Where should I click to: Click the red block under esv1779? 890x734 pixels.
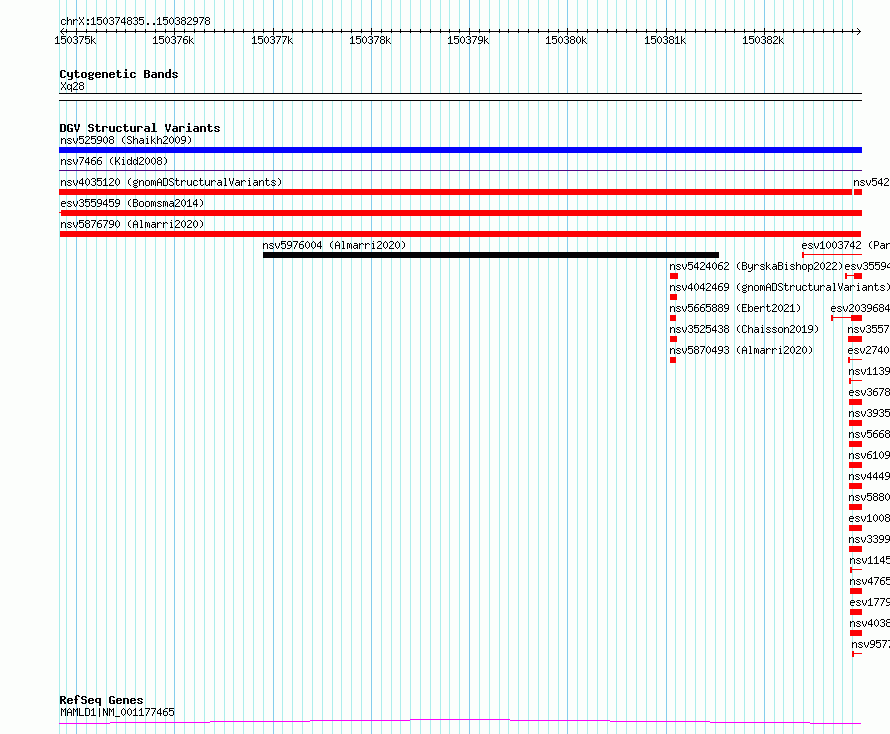(856, 612)
